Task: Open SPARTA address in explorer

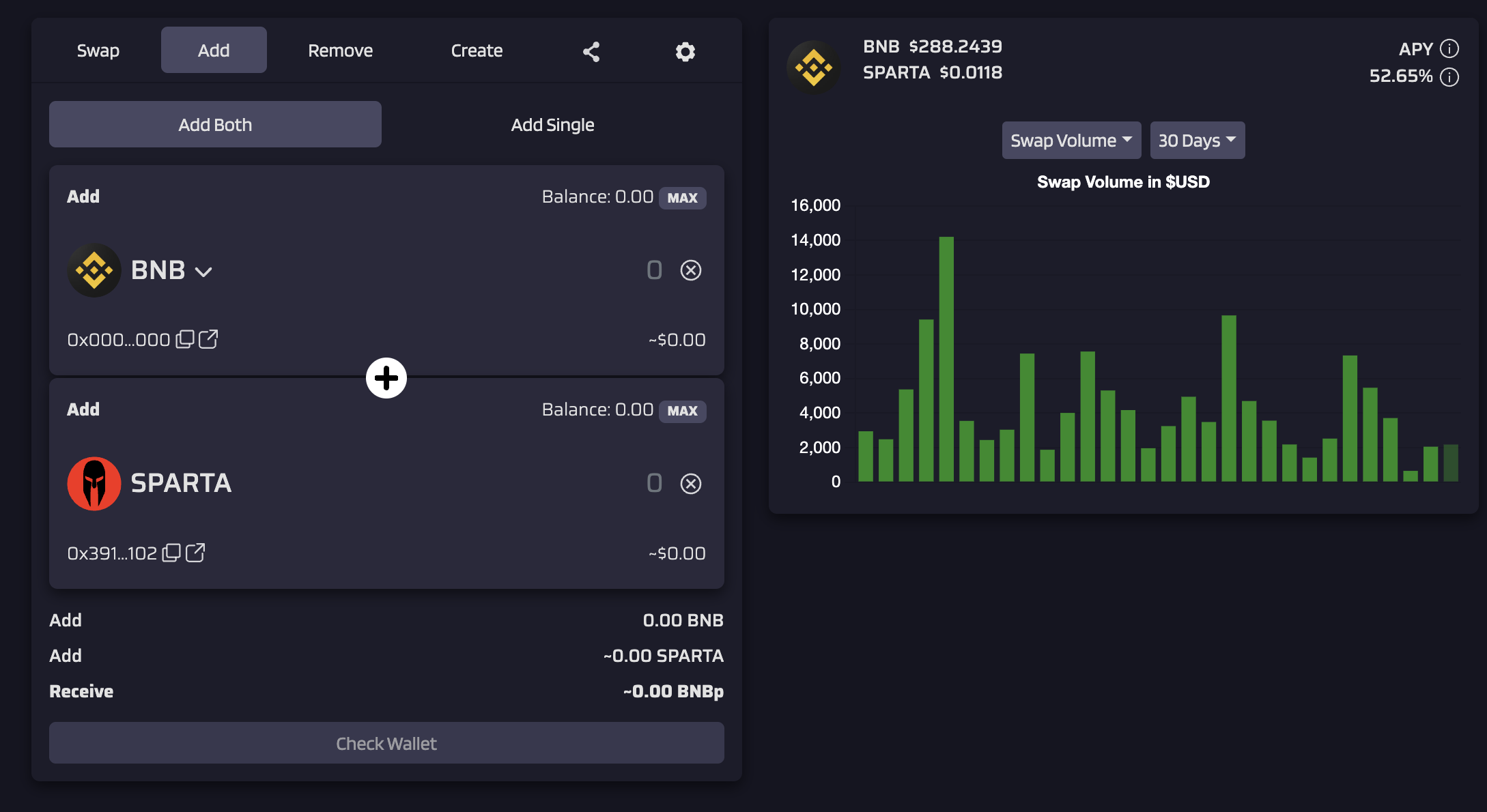Action: (195, 553)
